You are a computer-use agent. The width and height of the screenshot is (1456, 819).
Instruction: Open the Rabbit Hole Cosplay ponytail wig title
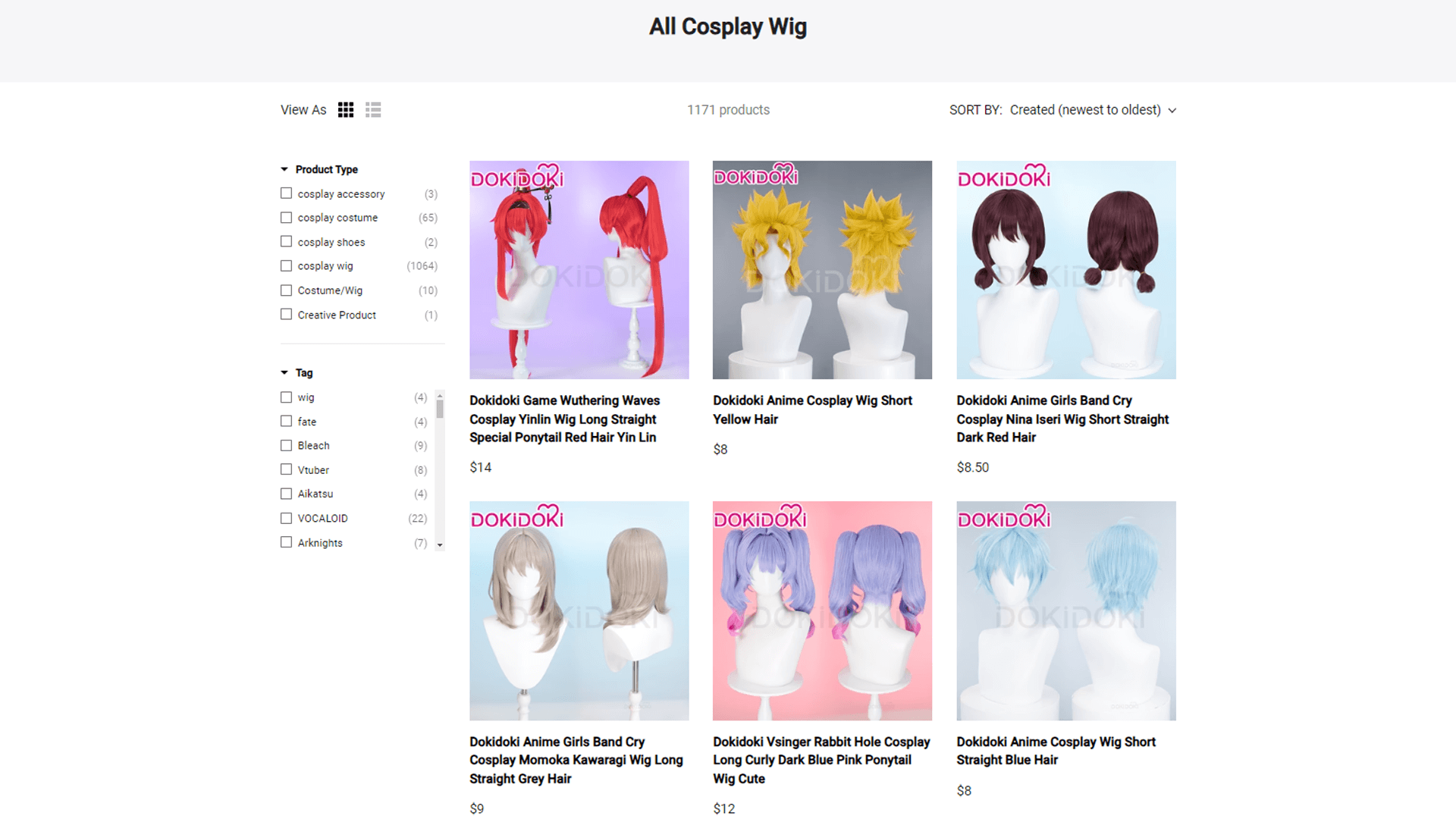pyautogui.click(x=821, y=760)
